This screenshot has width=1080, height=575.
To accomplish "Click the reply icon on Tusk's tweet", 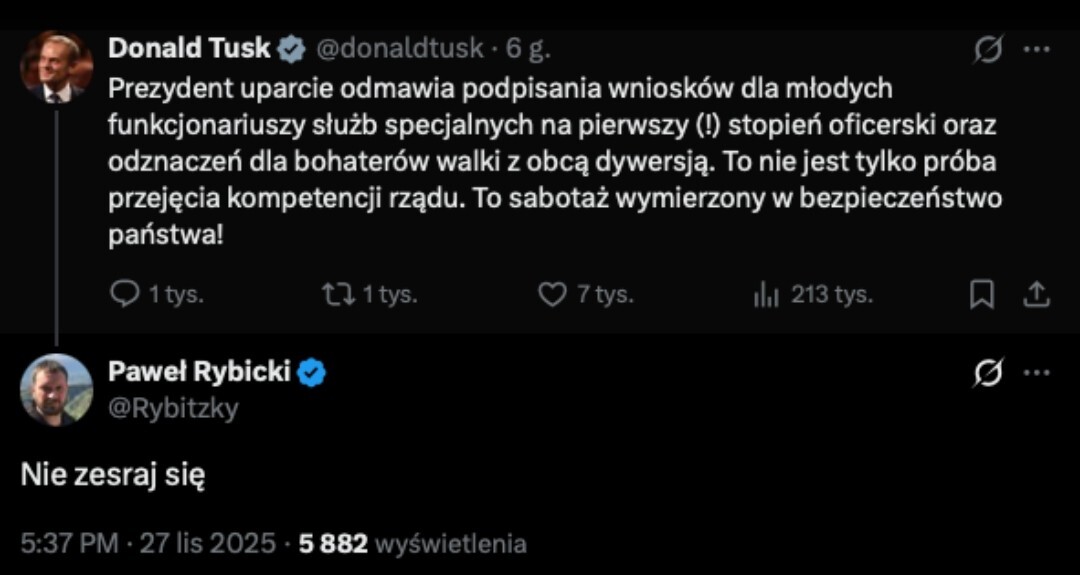I will (123, 295).
